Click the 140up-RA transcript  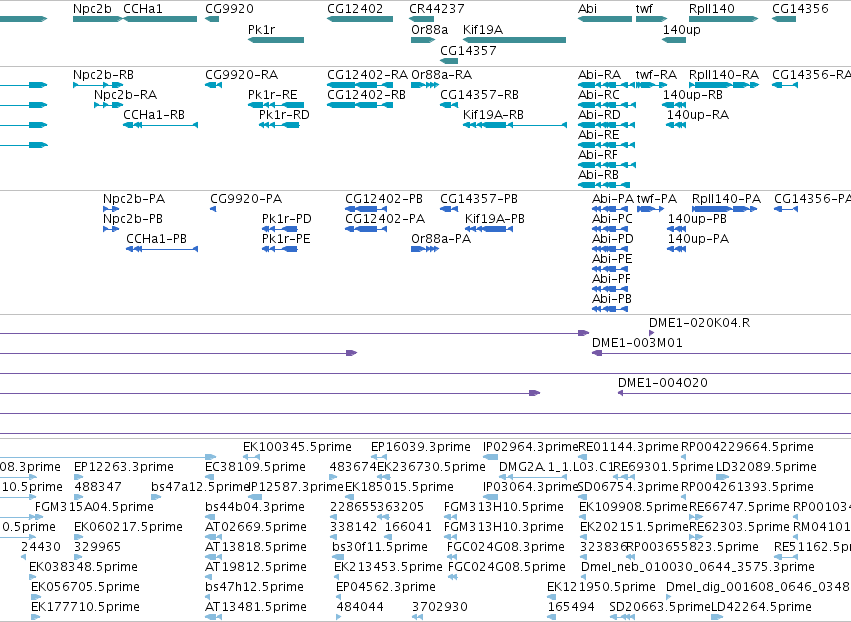[676, 125]
